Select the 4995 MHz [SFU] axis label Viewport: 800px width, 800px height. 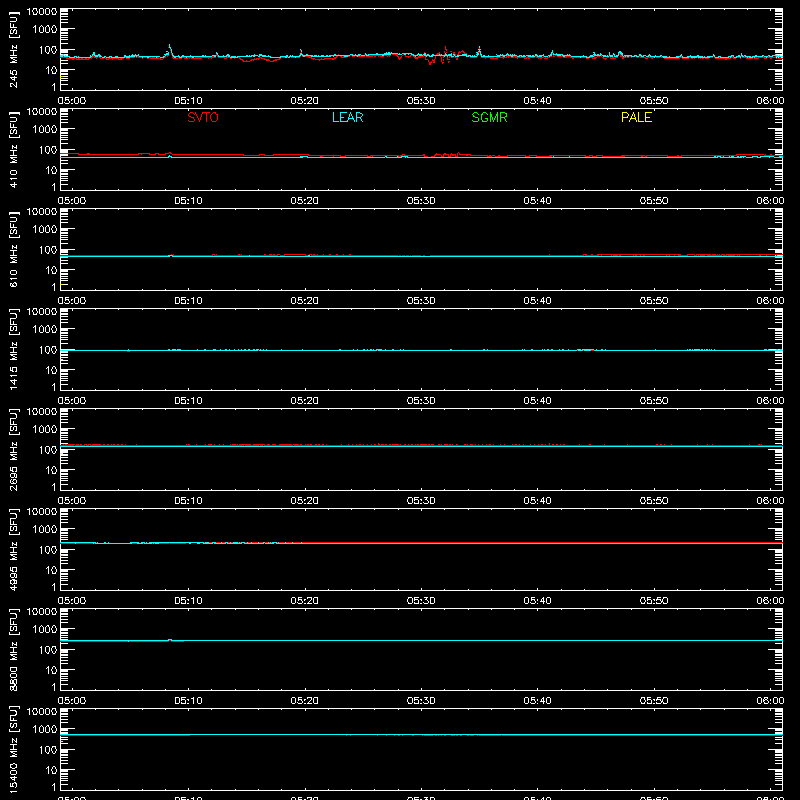pyautogui.click(x=13, y=549)
